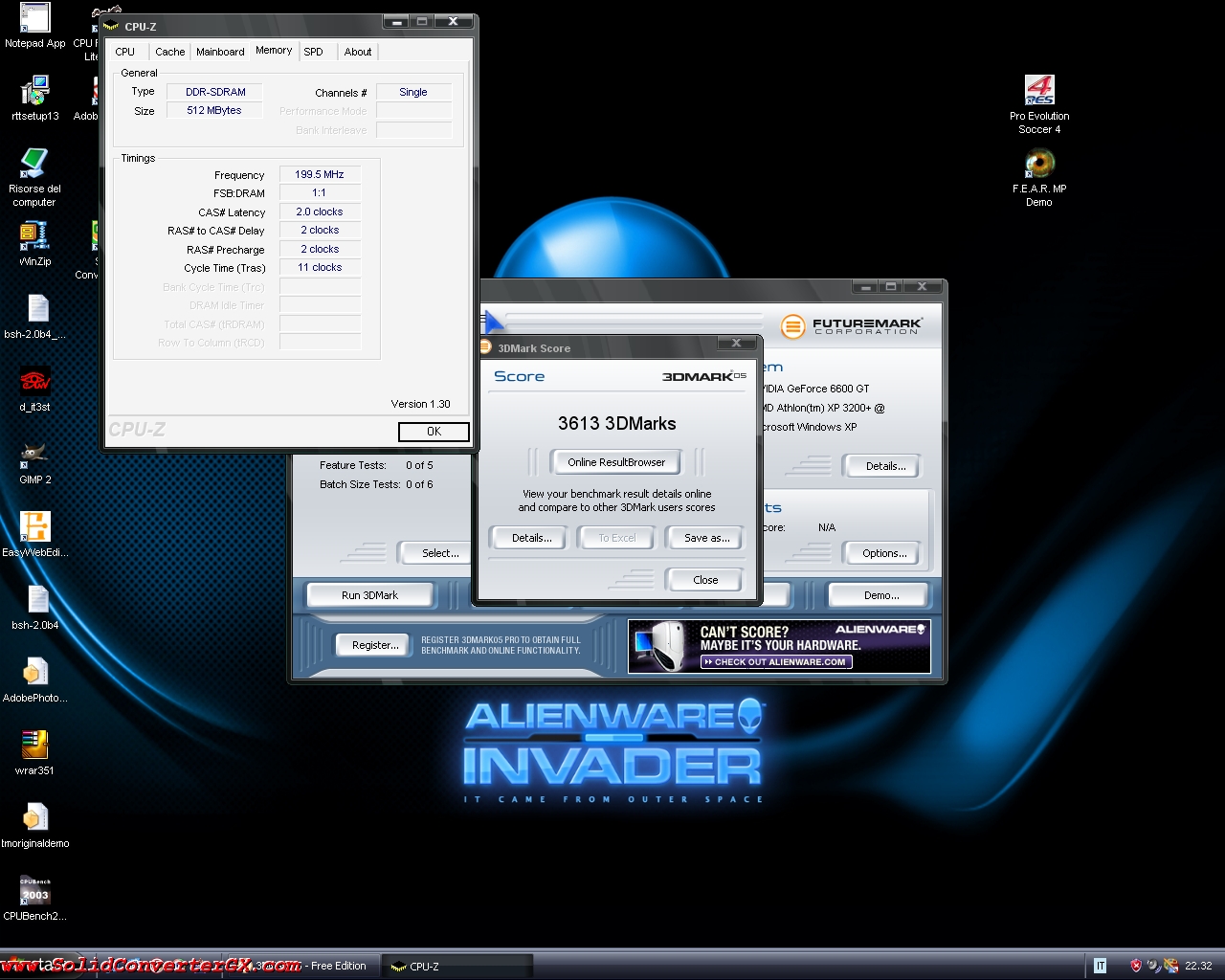Click Version 1.30 text in CPU-Z

pos(420,404)
